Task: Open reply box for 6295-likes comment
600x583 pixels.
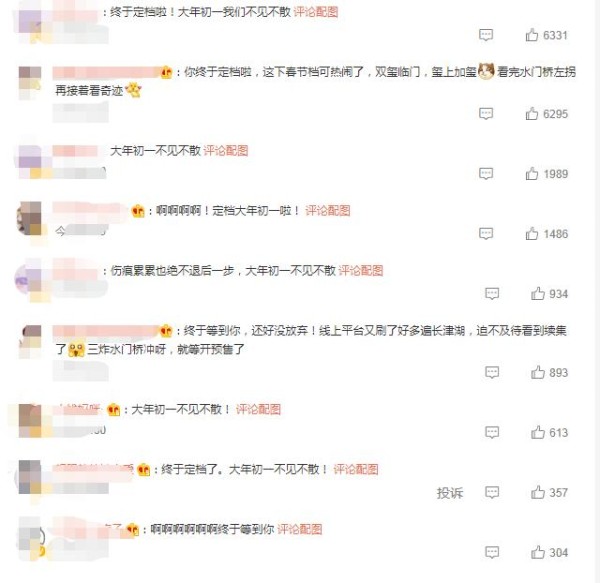Action: tap(486, 114)
